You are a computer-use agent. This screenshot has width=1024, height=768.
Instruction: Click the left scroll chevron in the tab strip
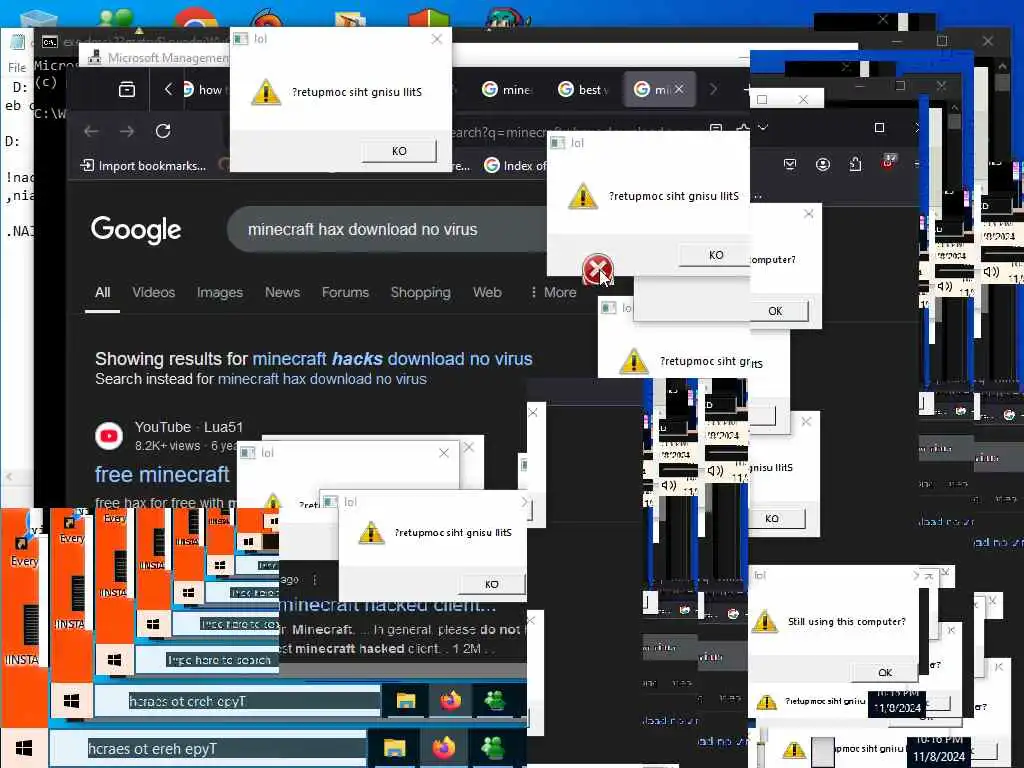[x=168, y=89]
